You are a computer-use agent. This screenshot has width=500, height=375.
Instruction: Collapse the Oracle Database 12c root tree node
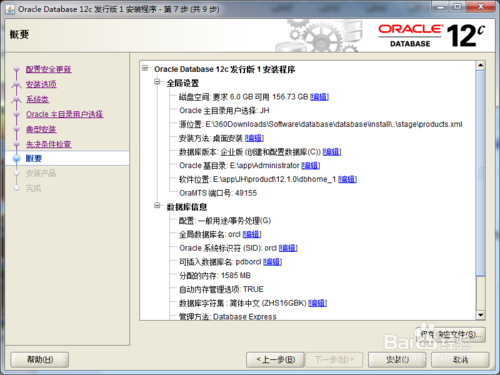pos(145,68)
